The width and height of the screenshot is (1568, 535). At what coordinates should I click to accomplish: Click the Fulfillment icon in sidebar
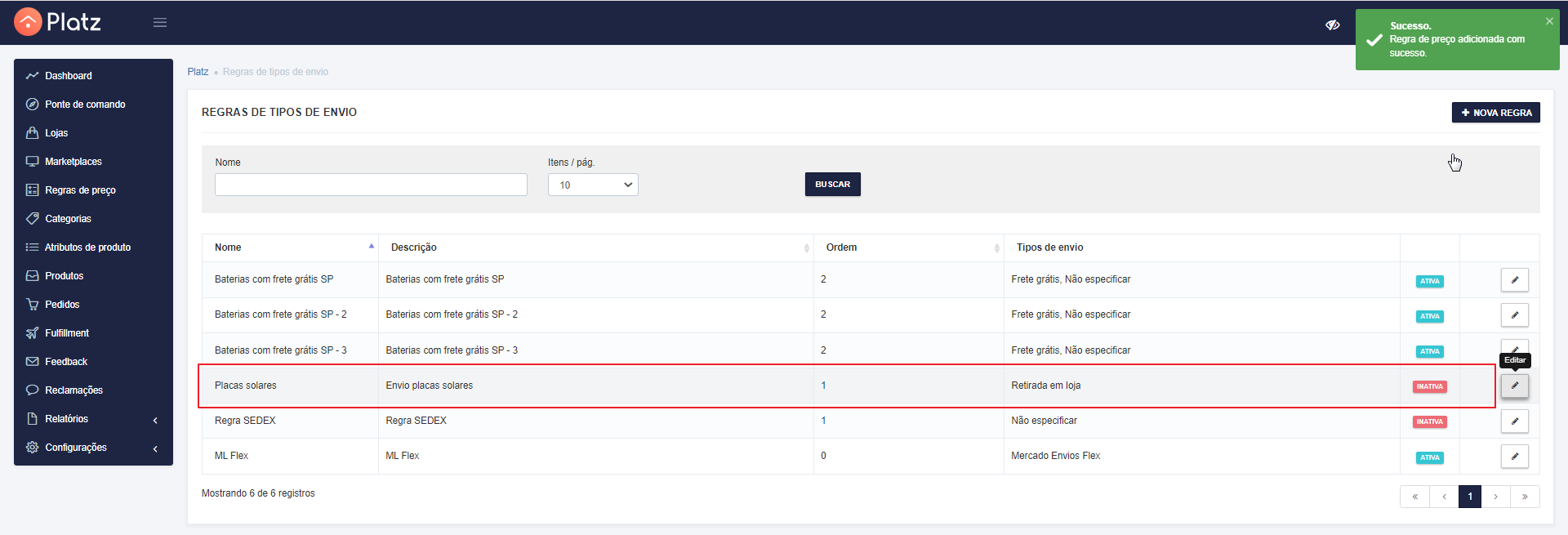[x=33, y=332]
